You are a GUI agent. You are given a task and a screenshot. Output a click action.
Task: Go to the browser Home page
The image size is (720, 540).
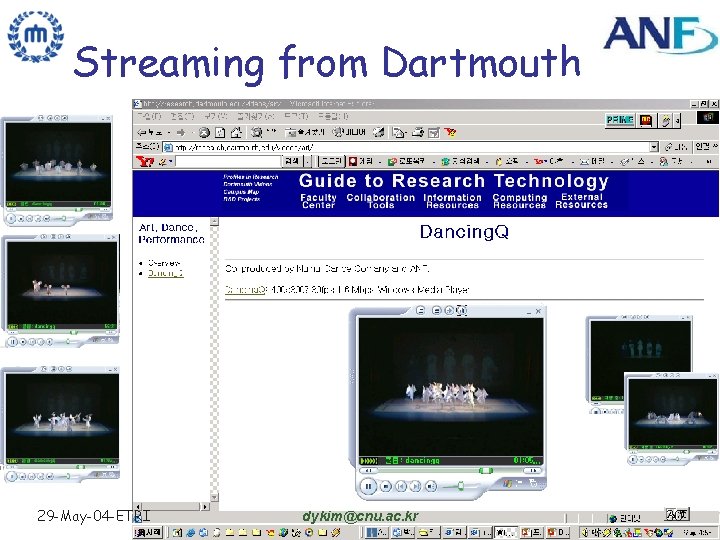[x=235, y=131]
